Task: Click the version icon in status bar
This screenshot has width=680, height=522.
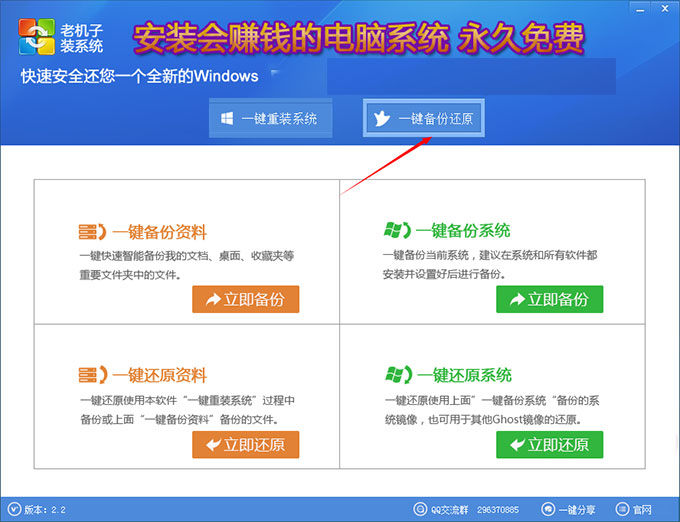Action: tap(14, 509)
